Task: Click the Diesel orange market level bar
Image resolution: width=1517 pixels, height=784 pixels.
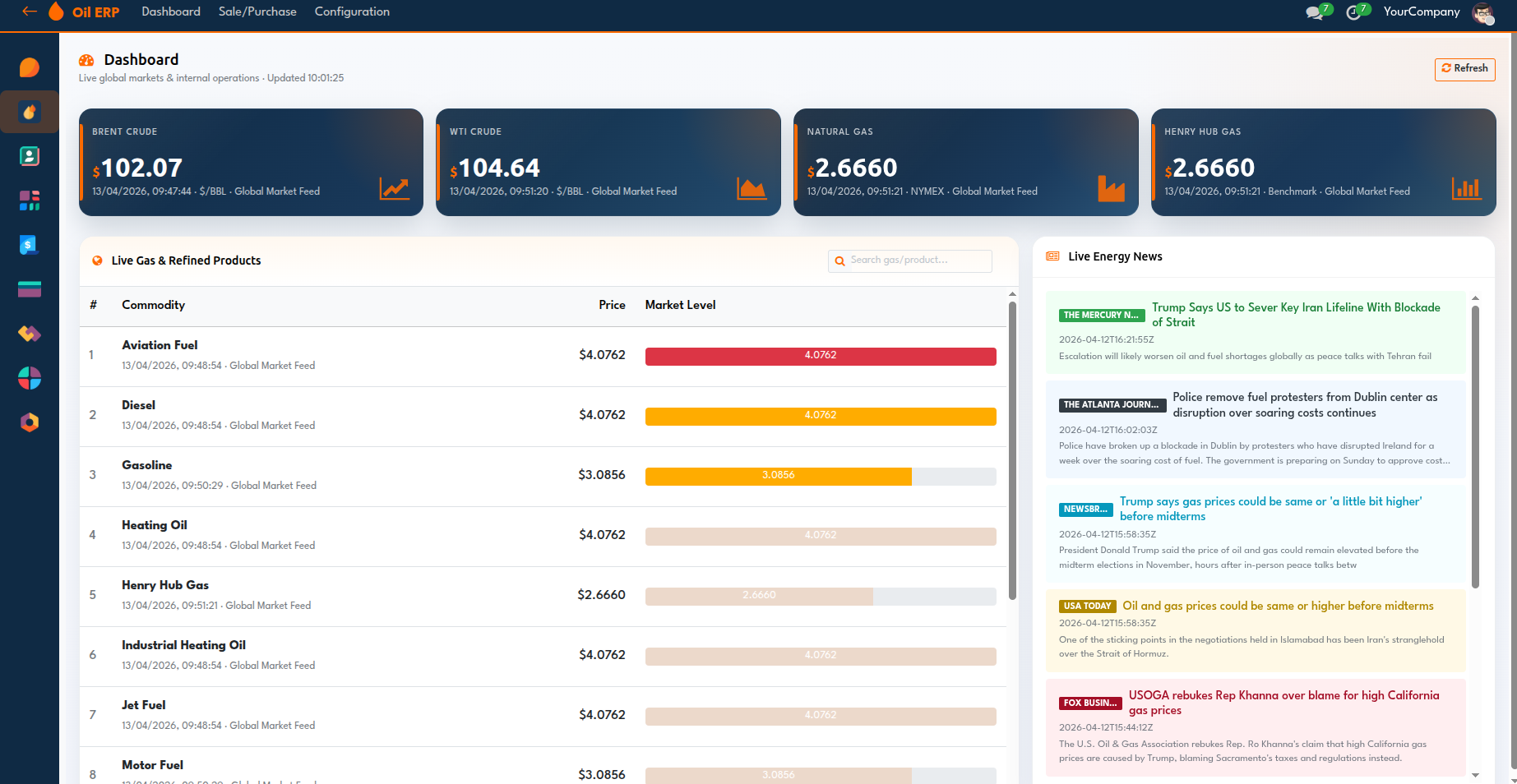Action: [x=821, y=416]
